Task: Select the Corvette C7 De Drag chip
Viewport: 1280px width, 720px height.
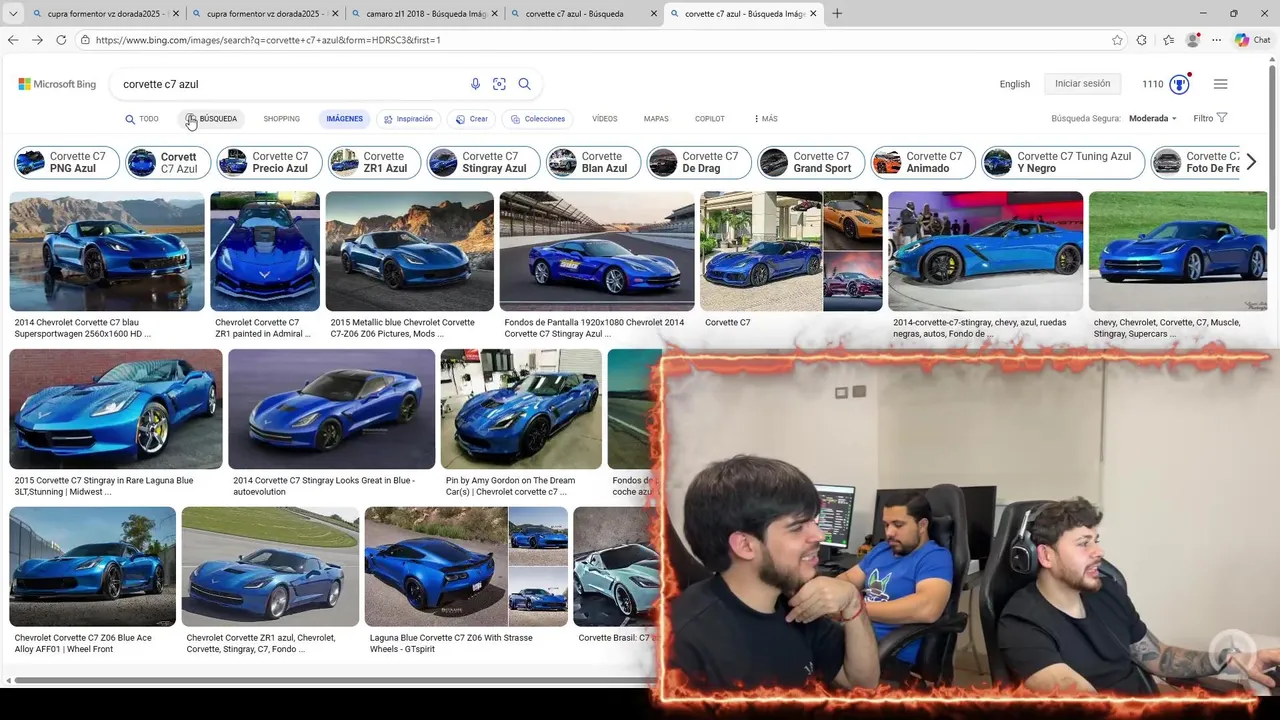Action: (699, 162)
